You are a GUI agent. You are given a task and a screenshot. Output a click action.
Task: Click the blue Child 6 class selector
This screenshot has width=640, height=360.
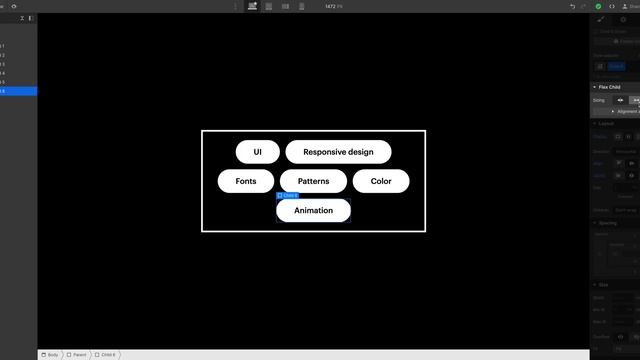pos(616,67)
